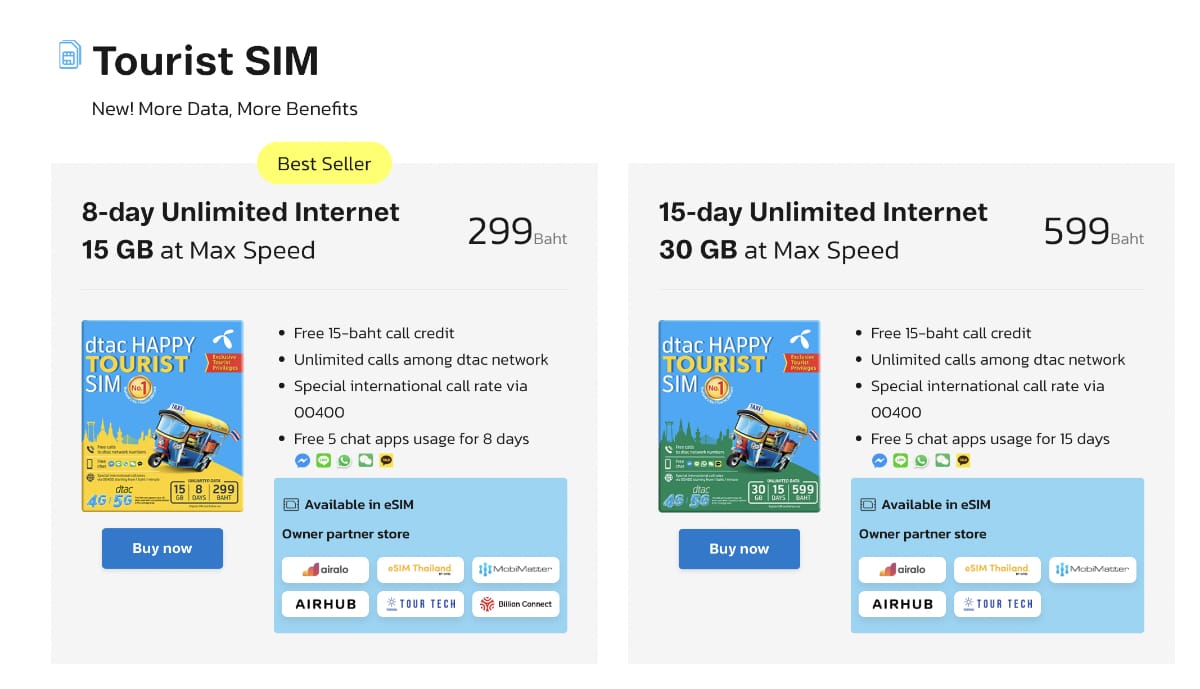Click WhatsApp icon in the 8-day plan
This screenshot has width=1200, height=689.
[x=344, y=461]
